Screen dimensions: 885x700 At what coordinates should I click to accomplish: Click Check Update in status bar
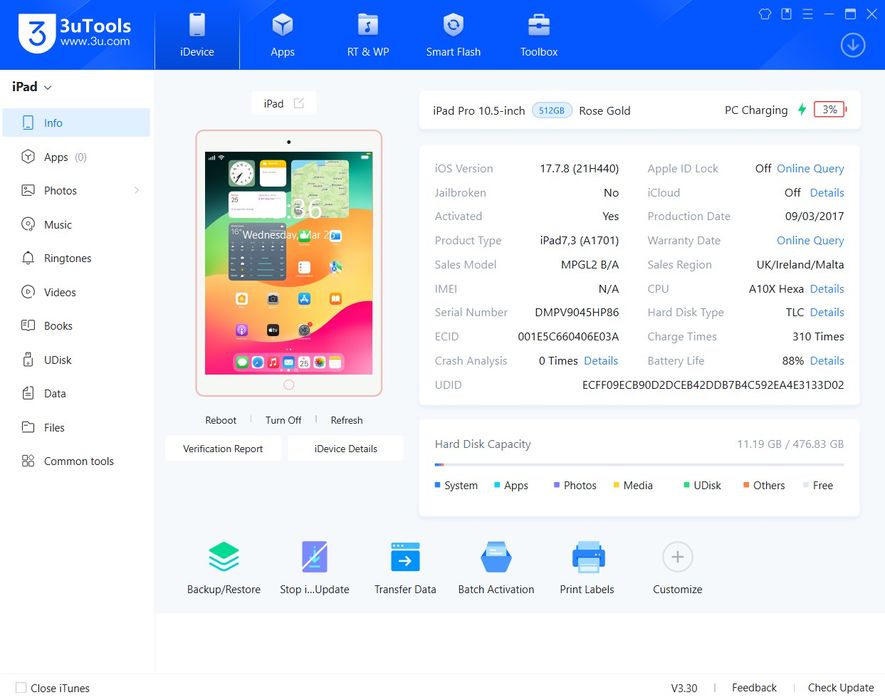click(x=840, y=688)
